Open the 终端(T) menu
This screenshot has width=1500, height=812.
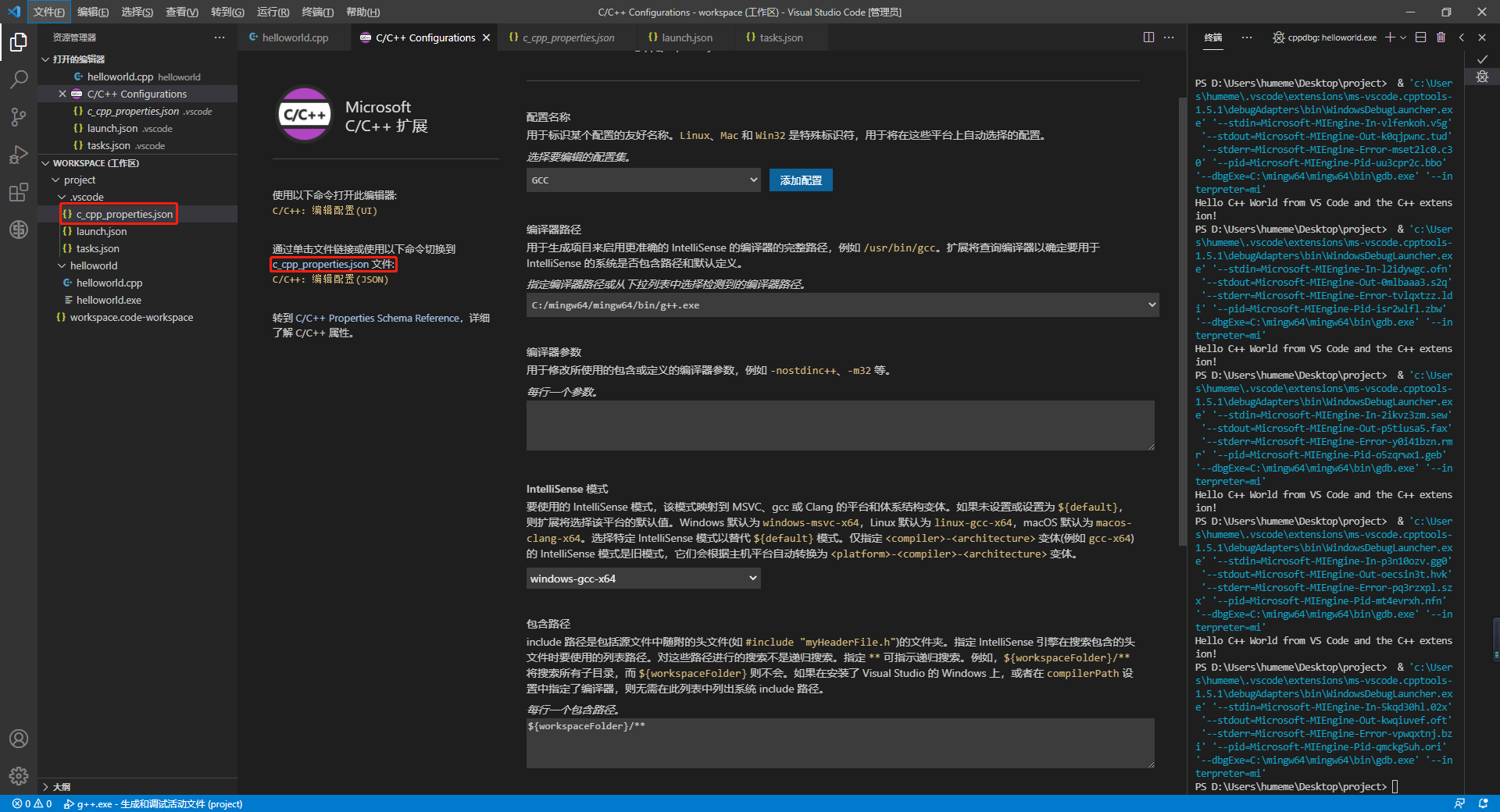point(317,12)
